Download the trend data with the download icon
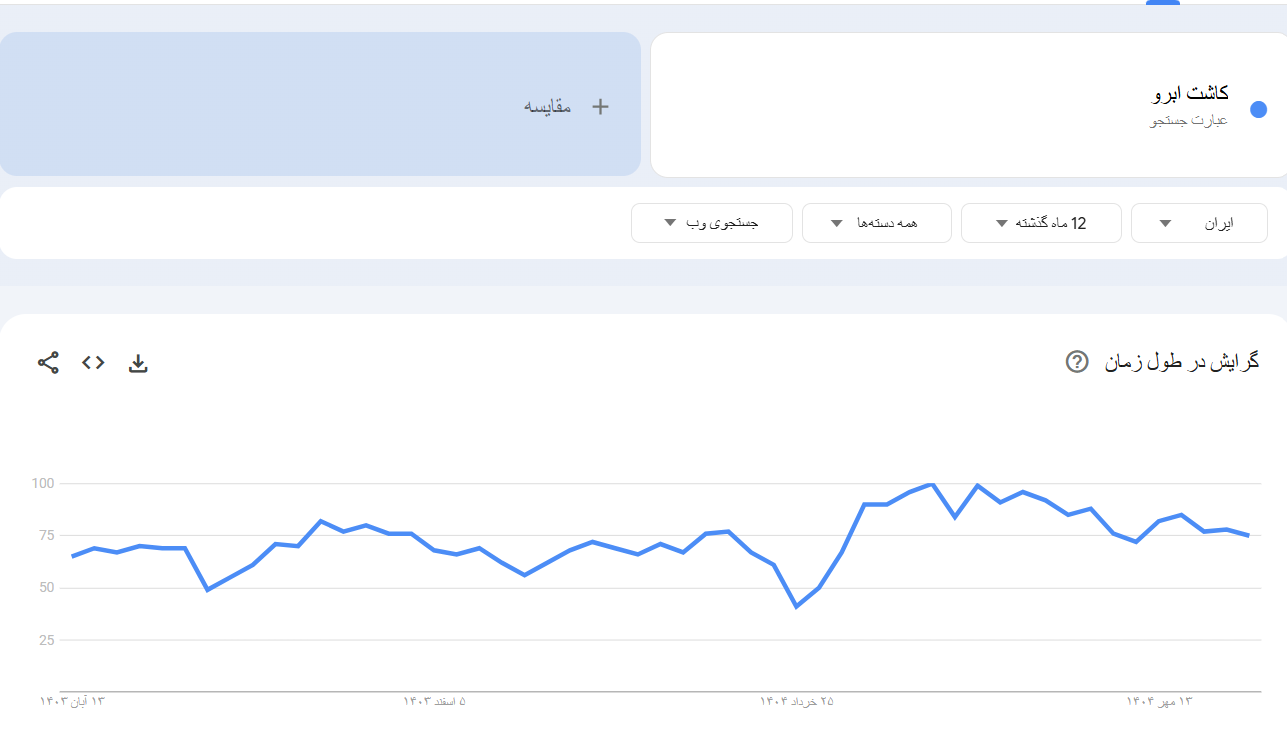 tap(139, 363)
